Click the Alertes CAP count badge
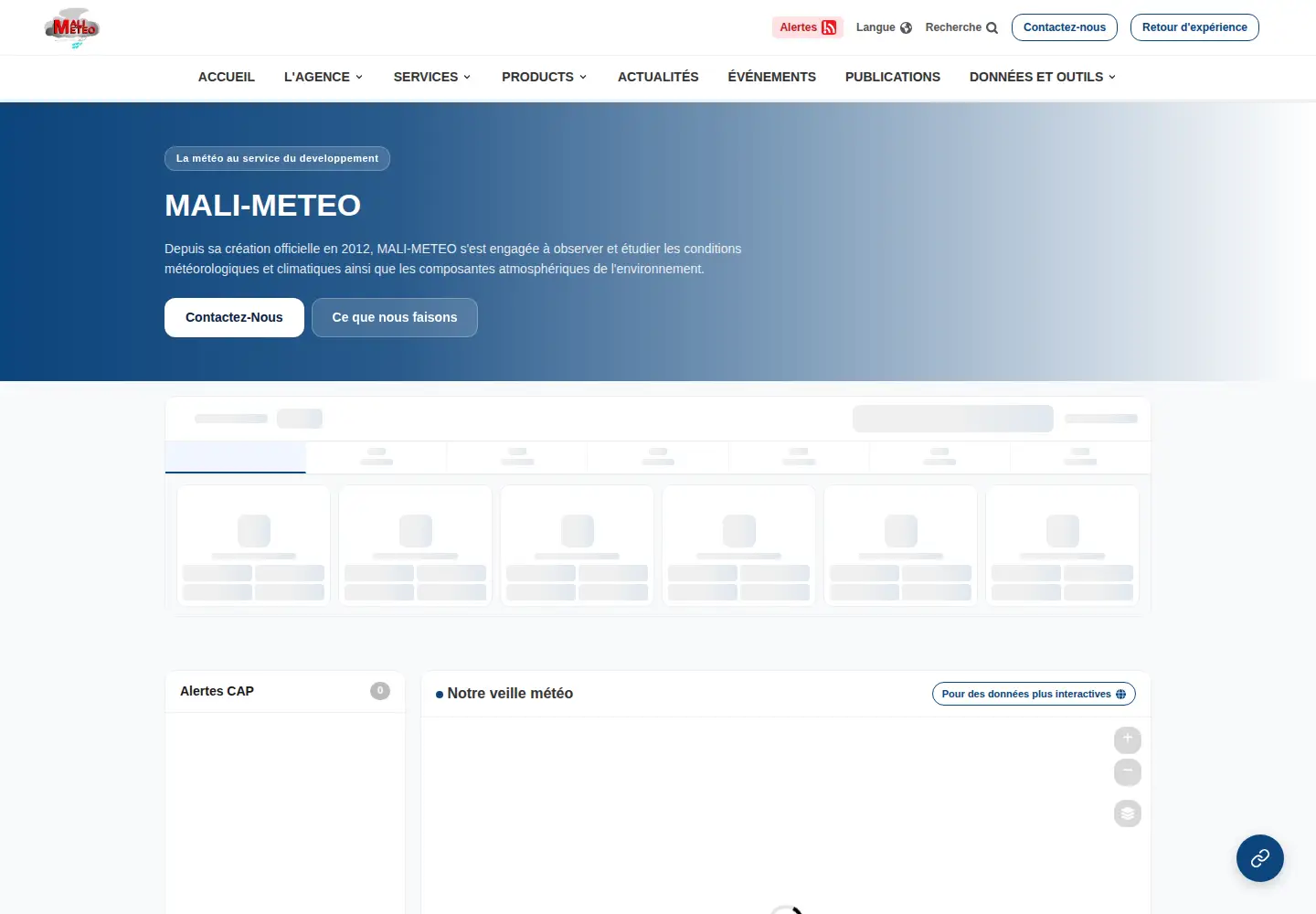 pyautogui.click(x=380, y=691)
